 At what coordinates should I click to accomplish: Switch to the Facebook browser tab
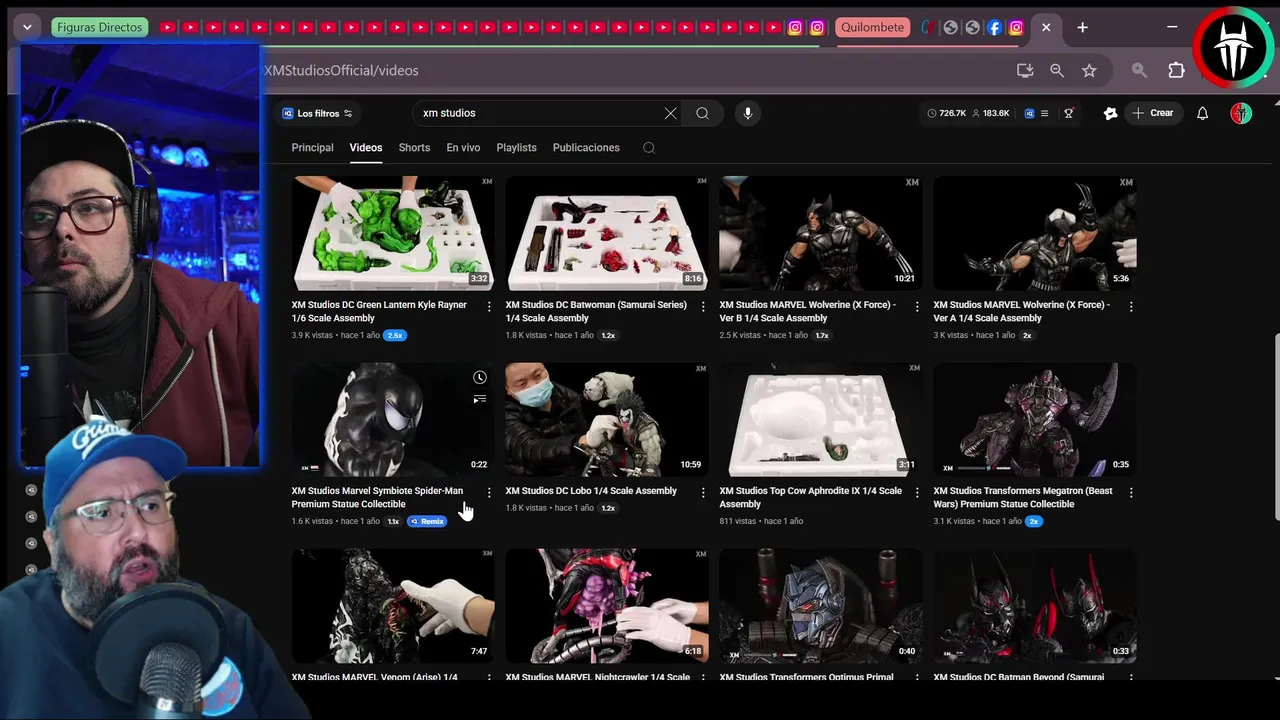[x=994, y=28]
